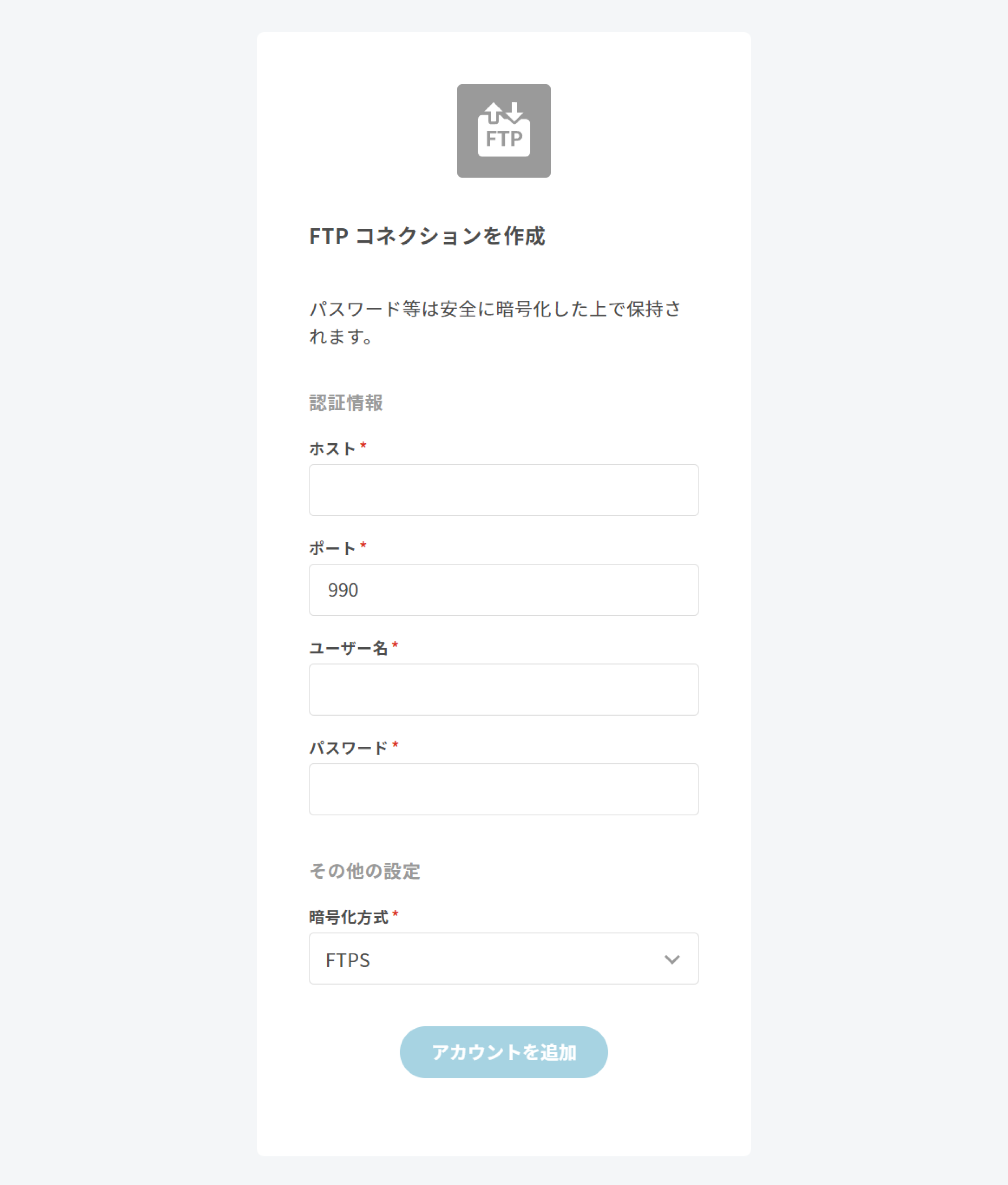Select the ユーザー名 text field

504,690
